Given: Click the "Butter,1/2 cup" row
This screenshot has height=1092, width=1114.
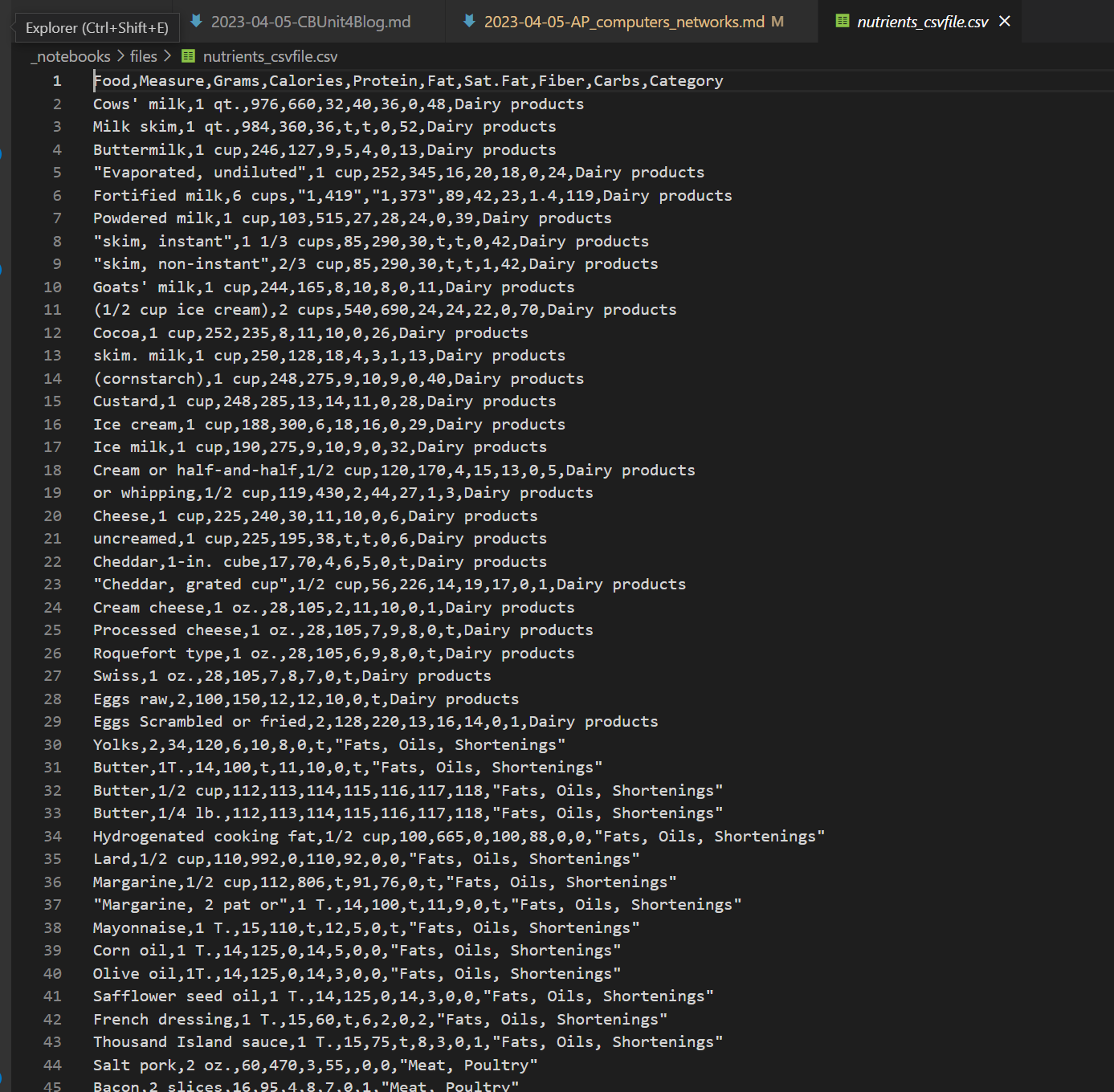Looking at the screenshot, I should click(408, 791).
